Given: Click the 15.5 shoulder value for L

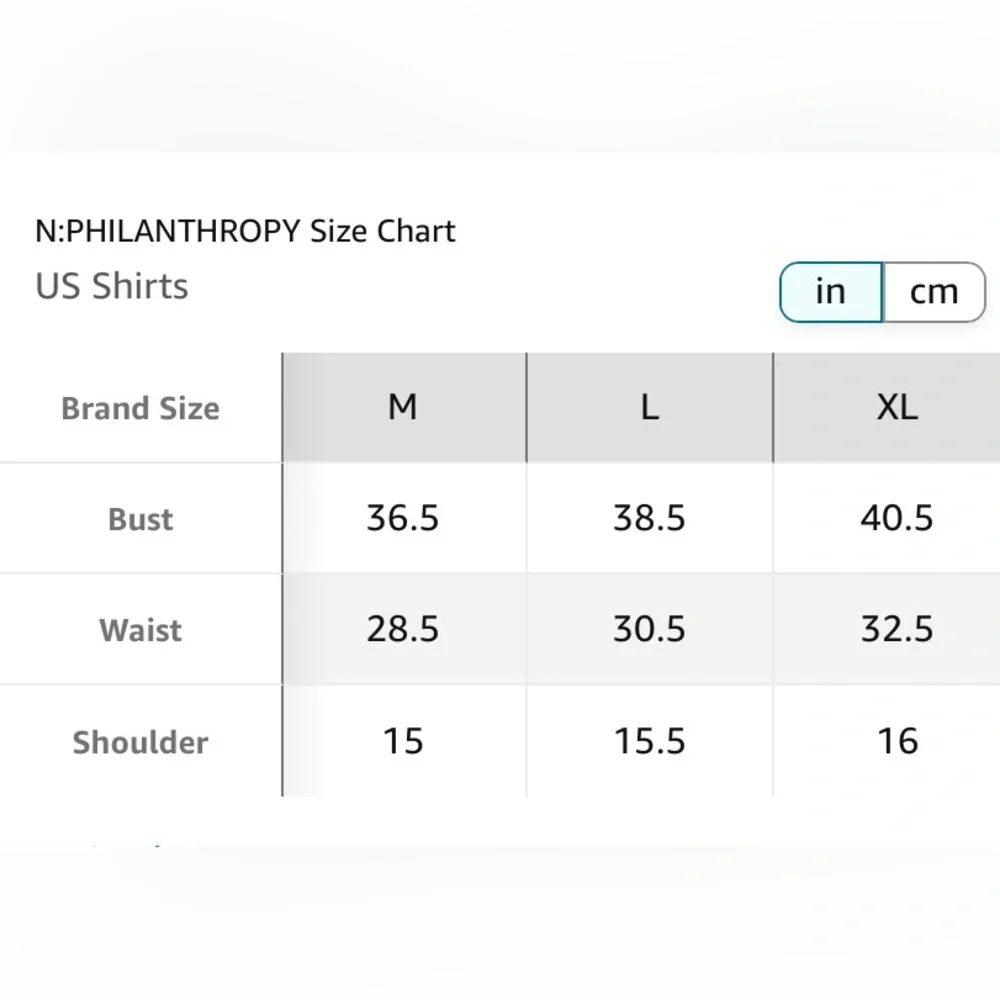Looking at the screenshot, I should pyautogui.click(x=649, y=741).
